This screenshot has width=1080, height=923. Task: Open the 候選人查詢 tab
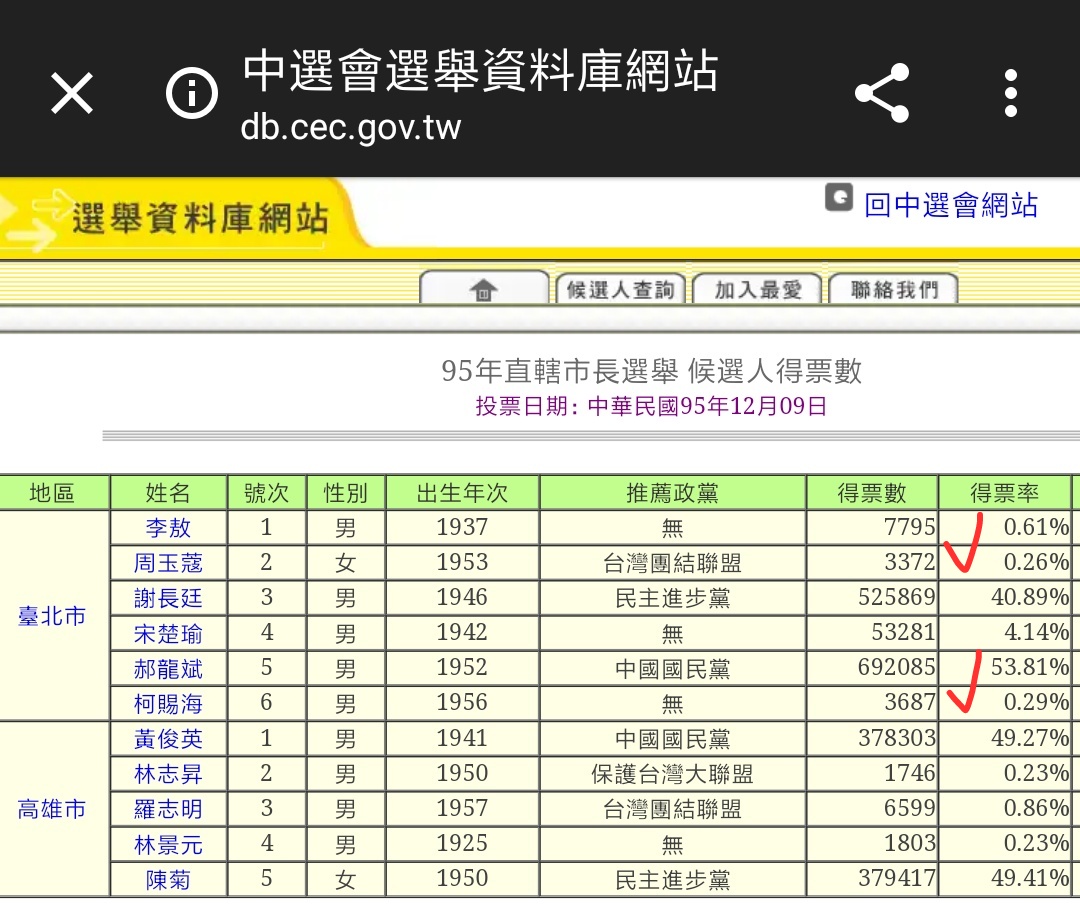(621, 290)
